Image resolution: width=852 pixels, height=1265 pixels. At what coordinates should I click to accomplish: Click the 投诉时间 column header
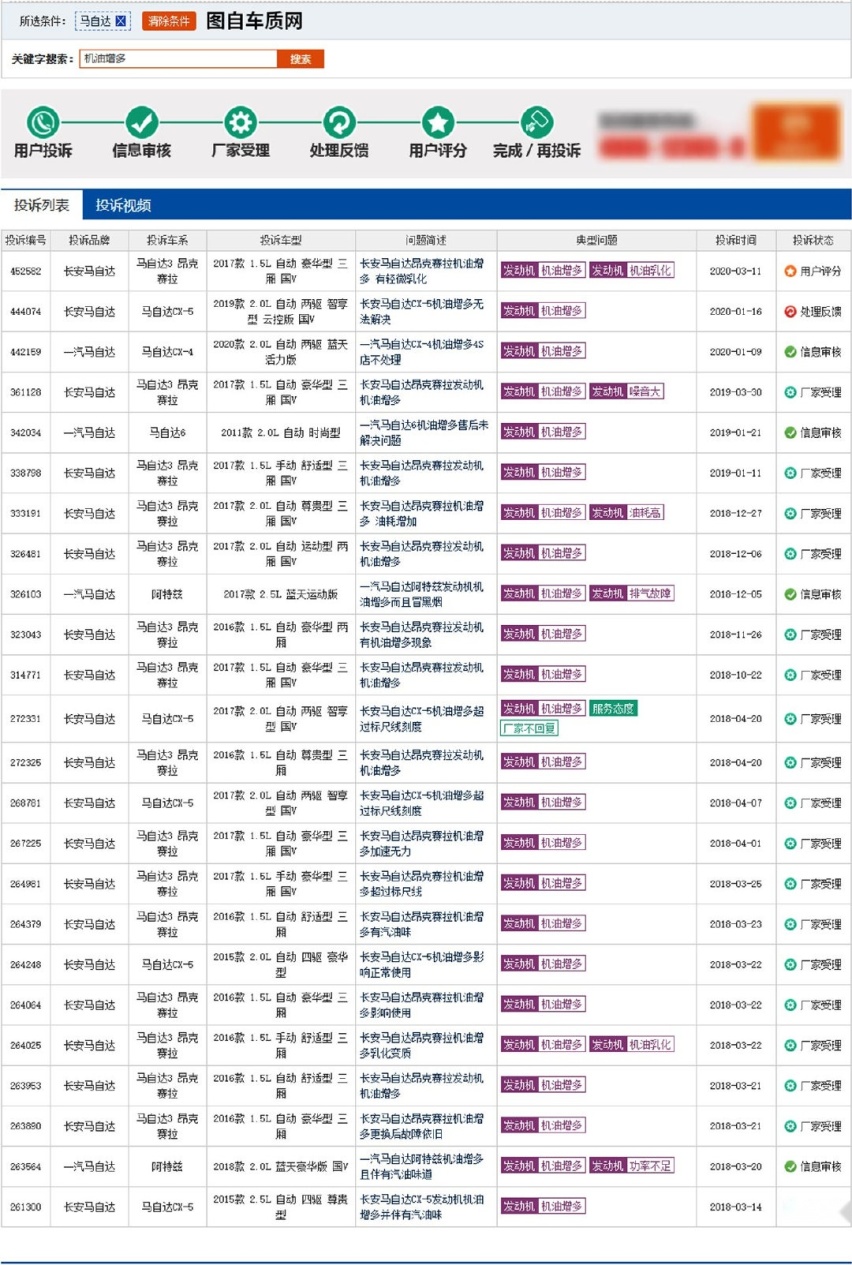[x=736, y=240]
